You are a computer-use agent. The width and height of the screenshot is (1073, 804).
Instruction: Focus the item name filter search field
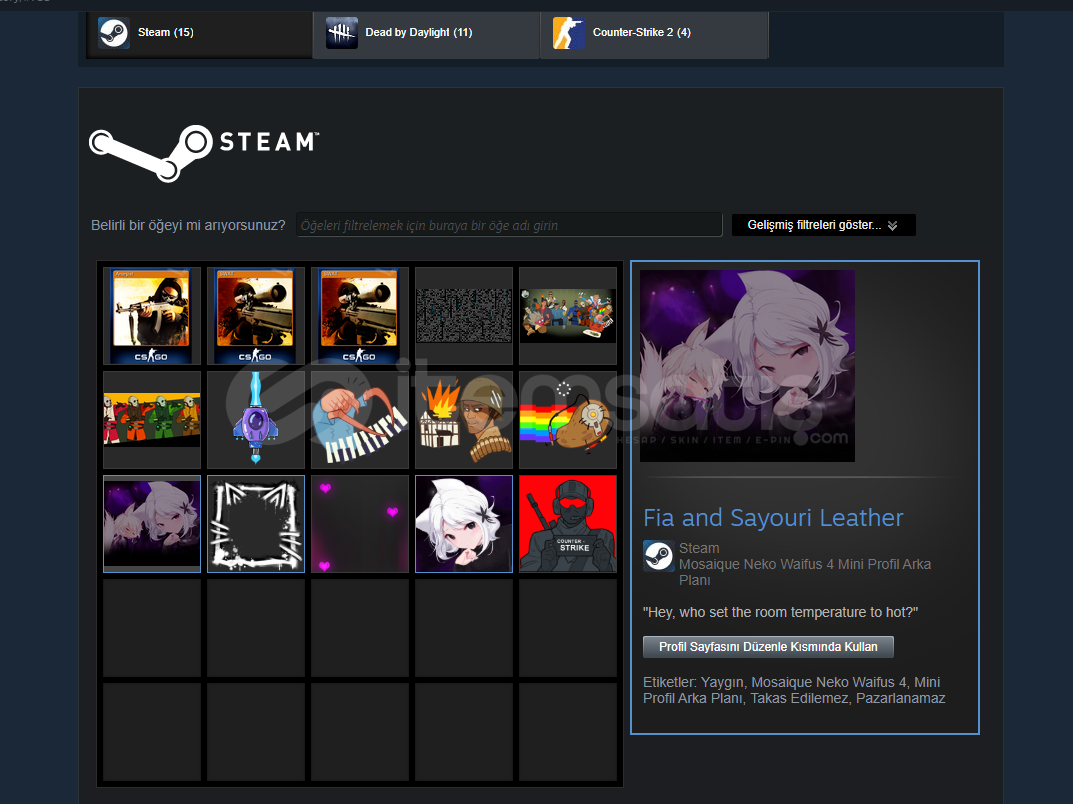click(509, 225)
